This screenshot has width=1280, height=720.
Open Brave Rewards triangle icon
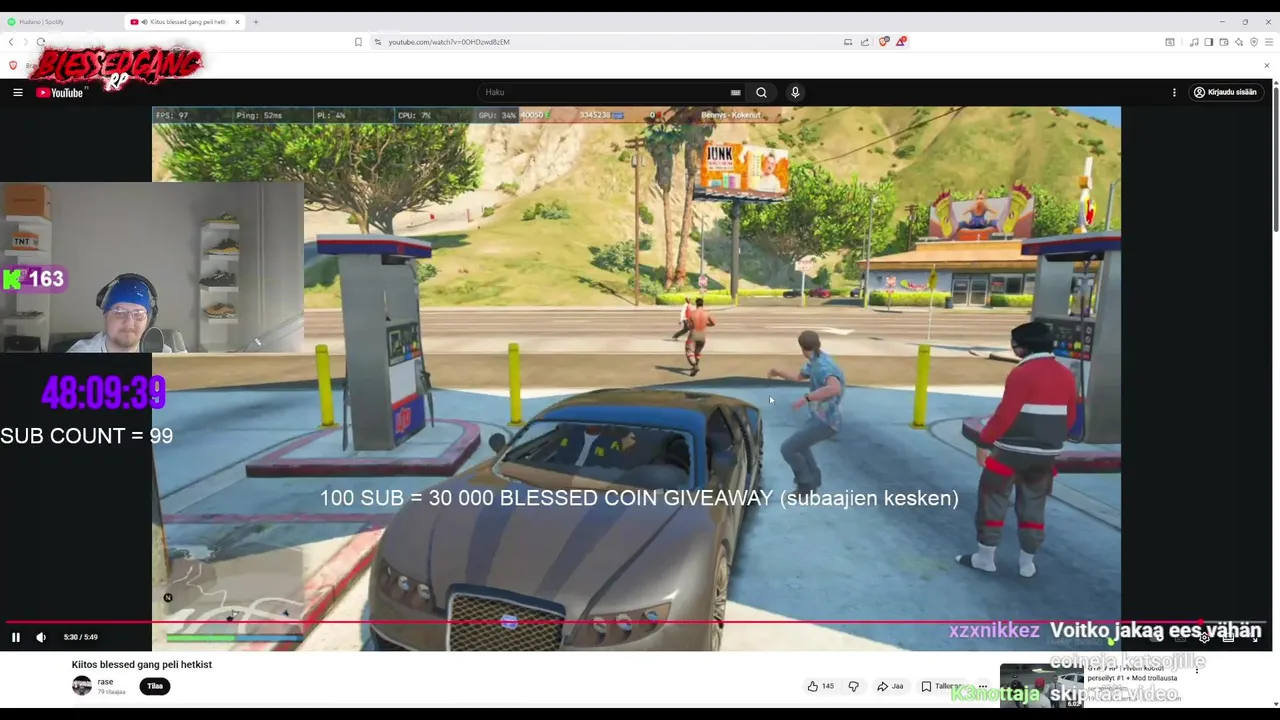tap(900, 42)
